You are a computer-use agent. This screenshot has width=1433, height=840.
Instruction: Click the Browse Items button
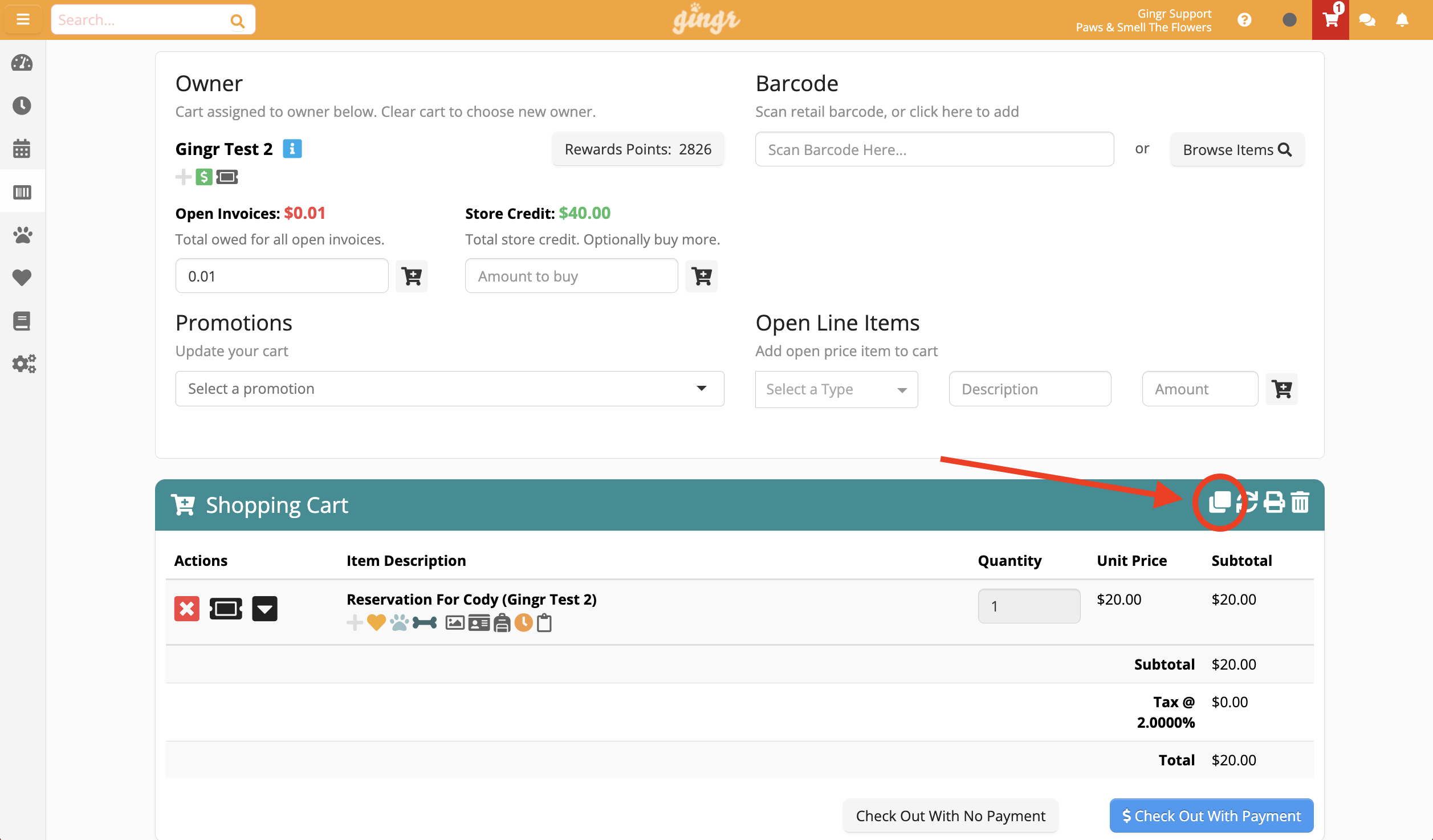click(1237, 149)
